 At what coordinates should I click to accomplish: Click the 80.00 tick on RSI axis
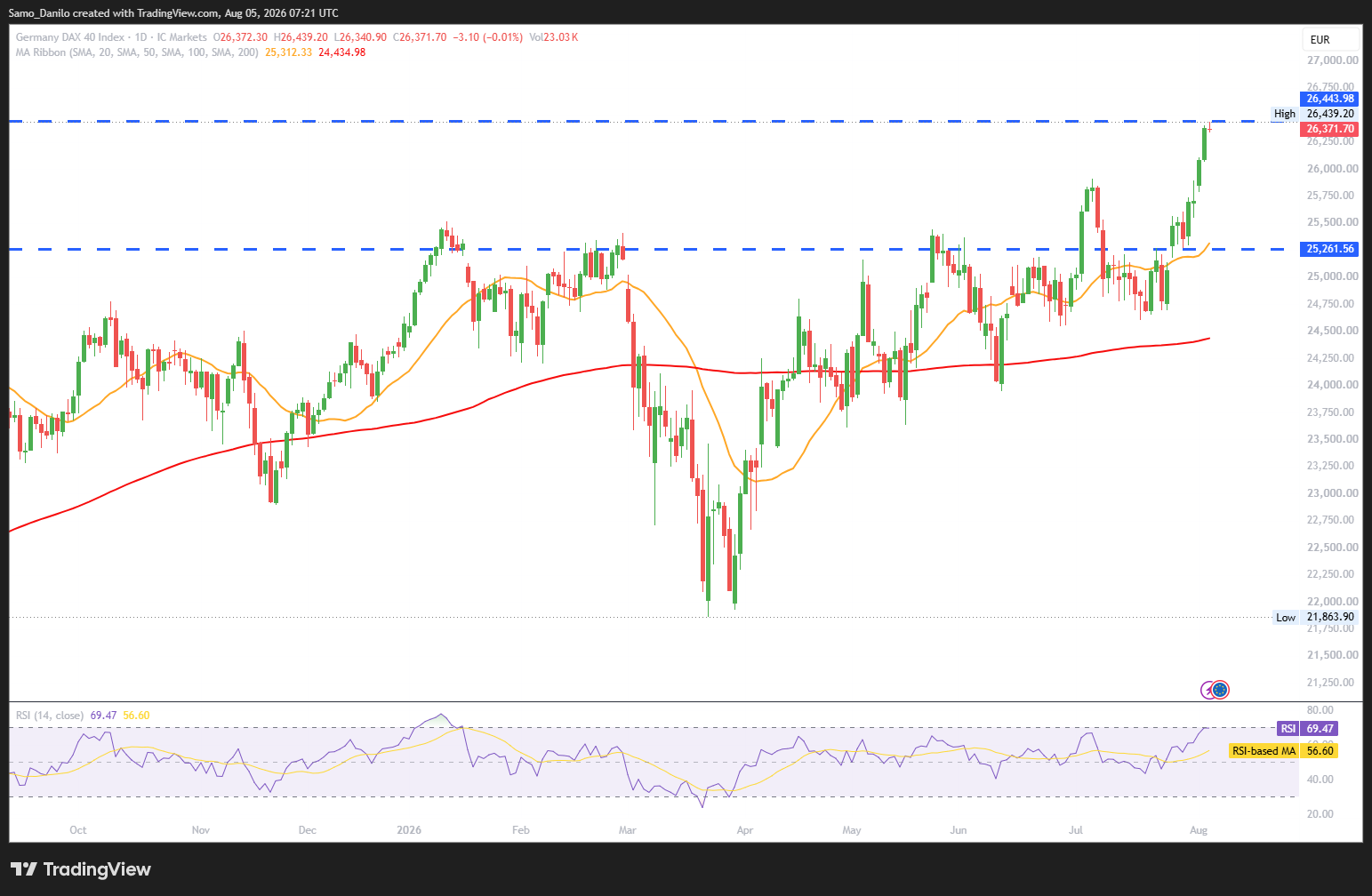[1320, 710]
